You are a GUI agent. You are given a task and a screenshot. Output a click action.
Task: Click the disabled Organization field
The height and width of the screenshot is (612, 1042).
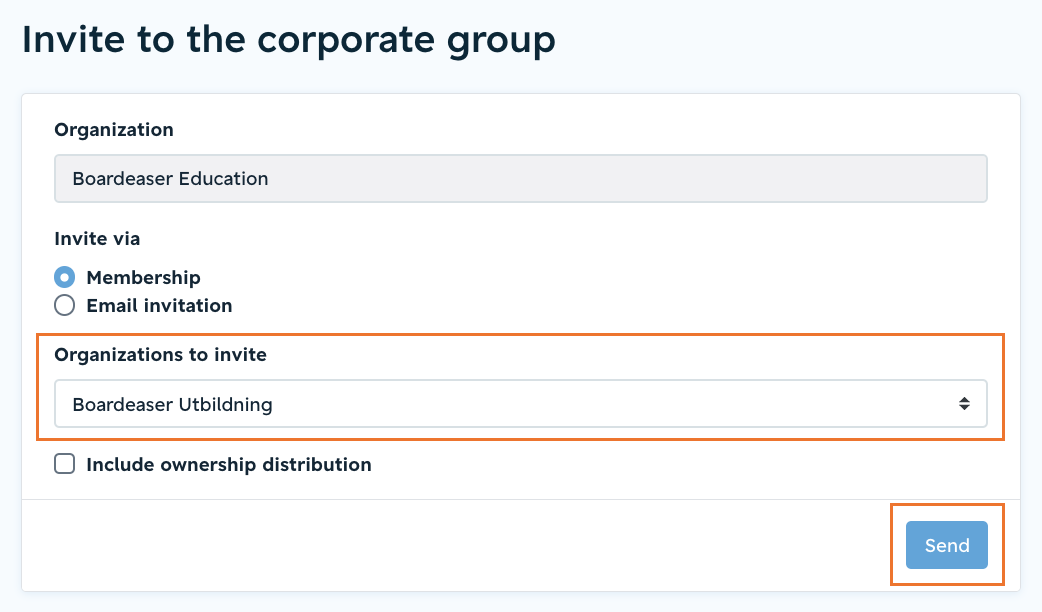click(521, 179)
